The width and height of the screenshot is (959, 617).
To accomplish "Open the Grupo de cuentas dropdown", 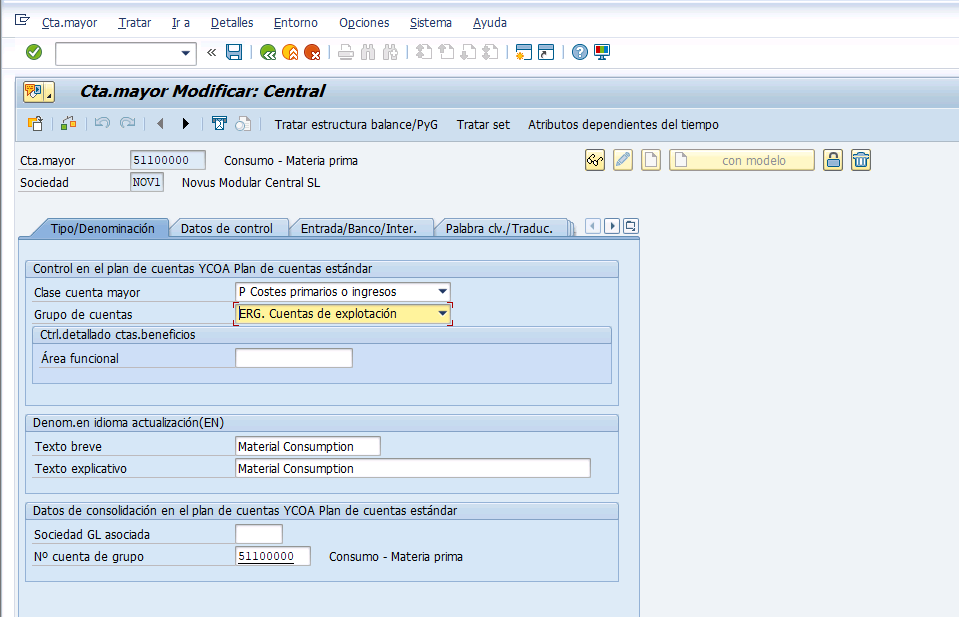I will (x=442, y=314).
